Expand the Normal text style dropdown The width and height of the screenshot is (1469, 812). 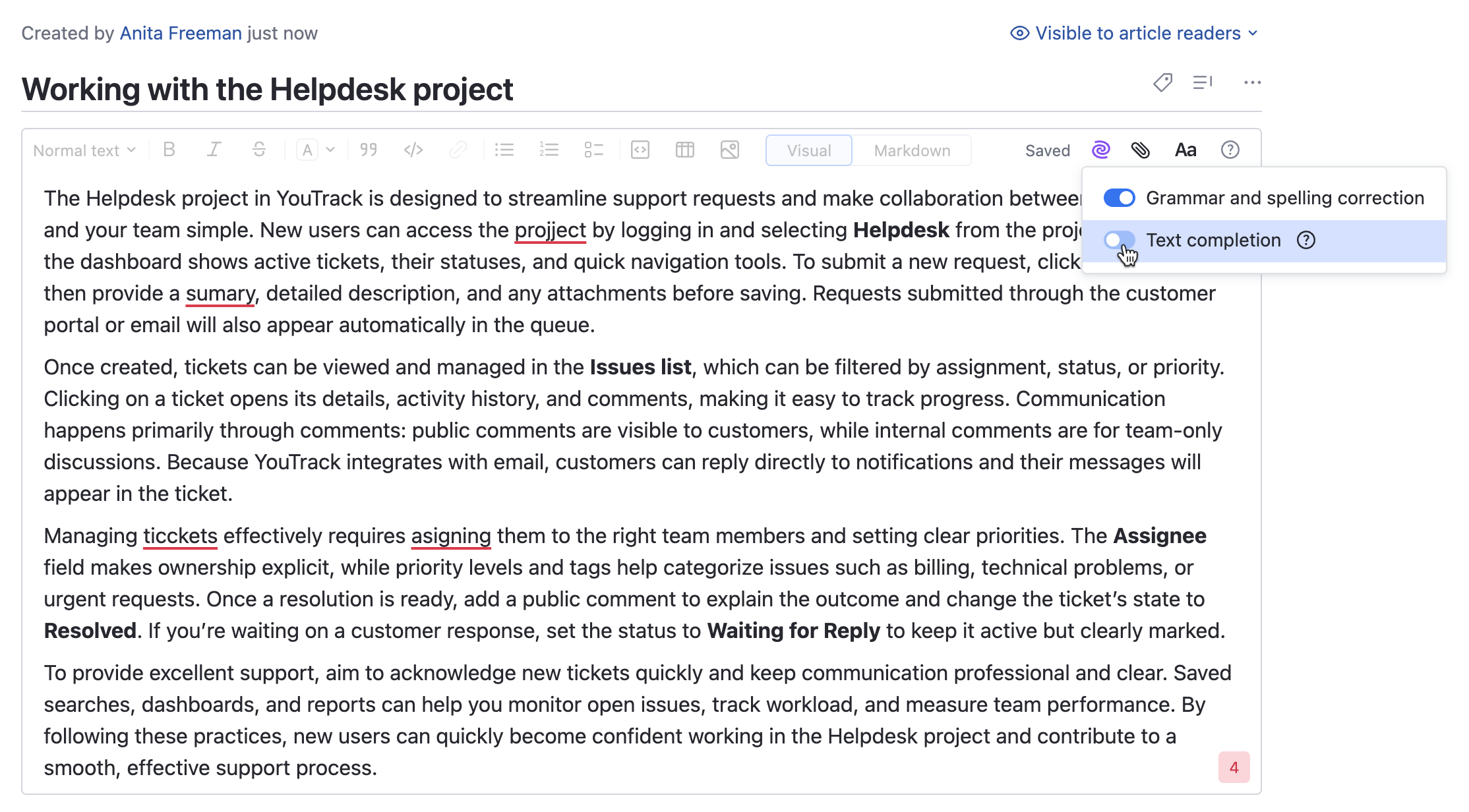point(84,150)
